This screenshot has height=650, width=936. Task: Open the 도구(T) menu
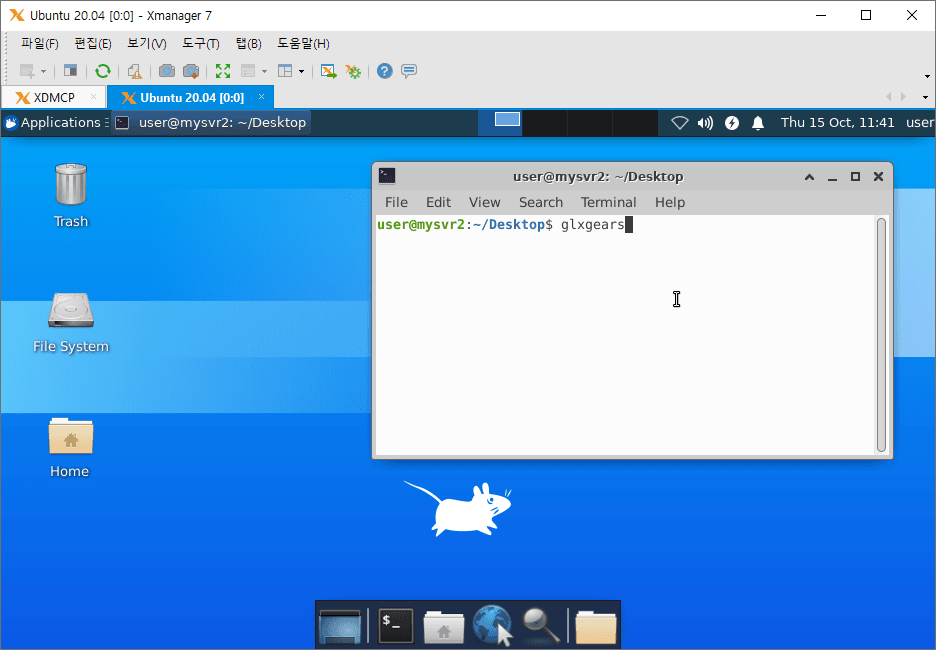(201, 44)
